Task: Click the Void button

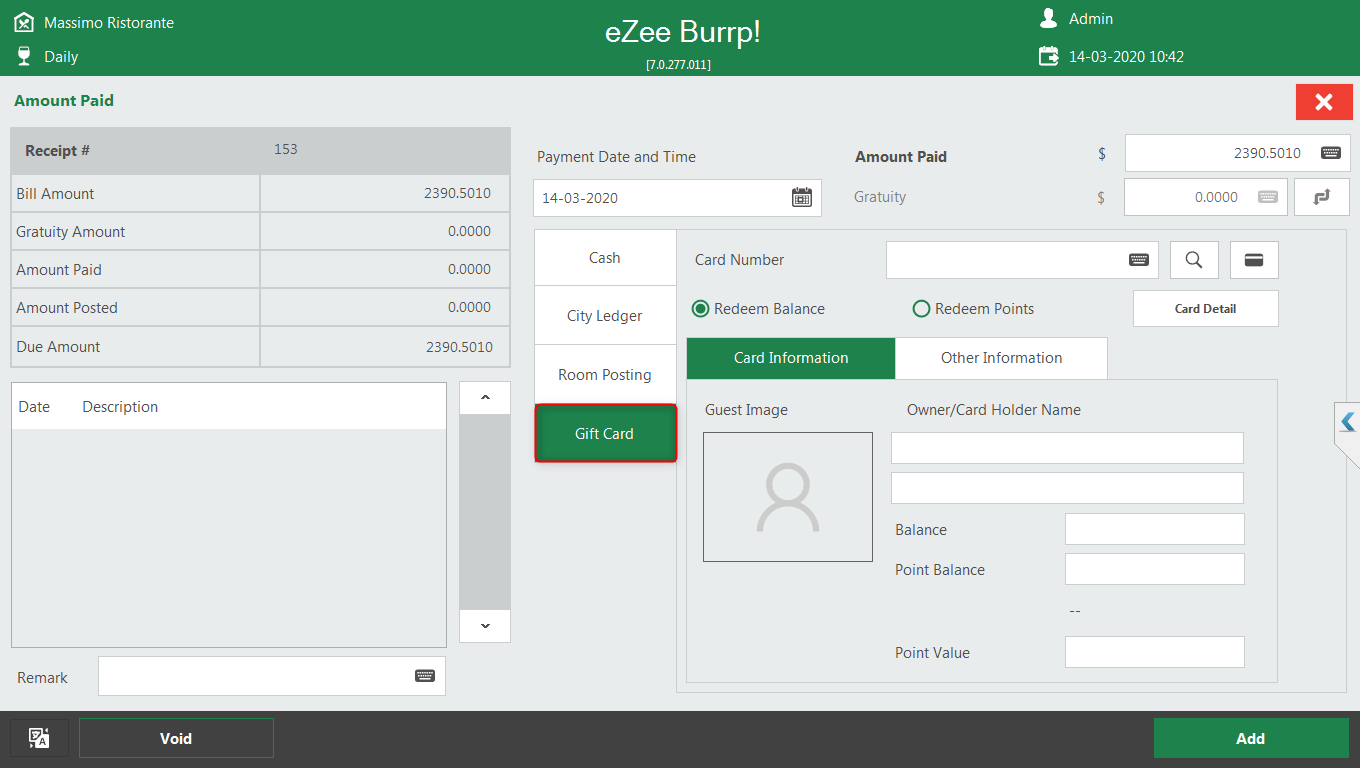Action: coord(176,738)
